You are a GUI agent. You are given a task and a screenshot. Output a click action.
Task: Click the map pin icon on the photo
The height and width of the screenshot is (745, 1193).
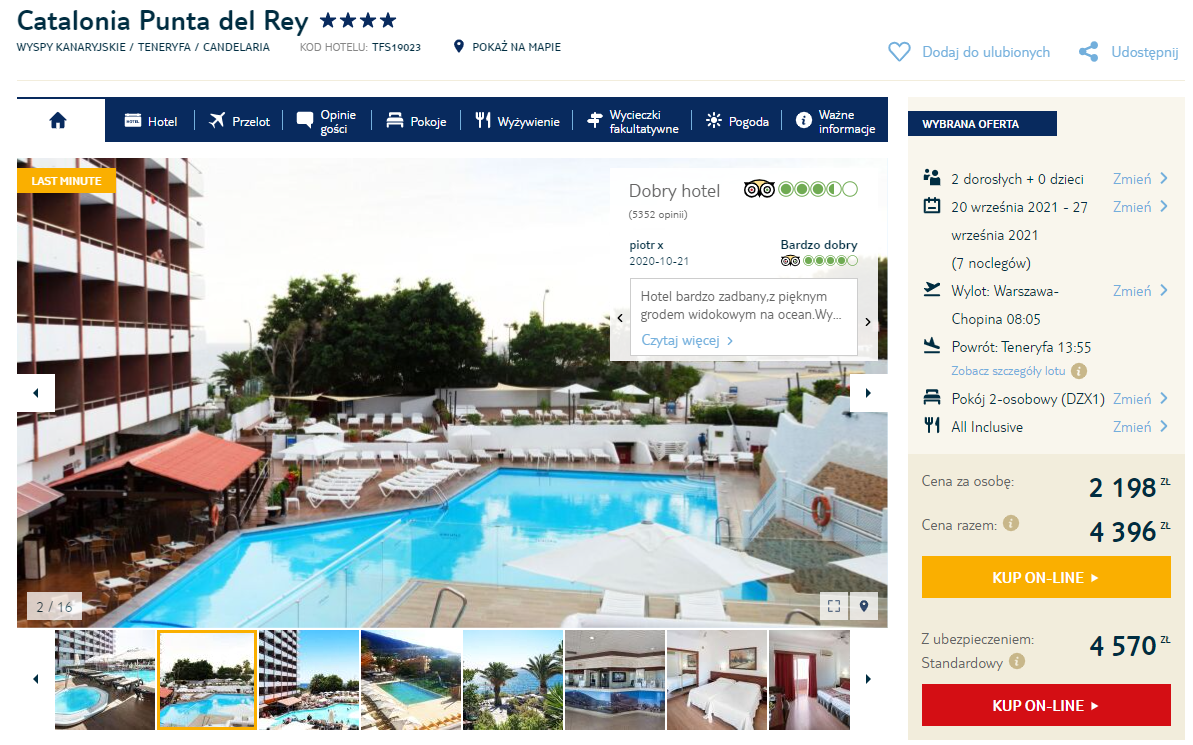pyautogui.click(x=864, y=606)
